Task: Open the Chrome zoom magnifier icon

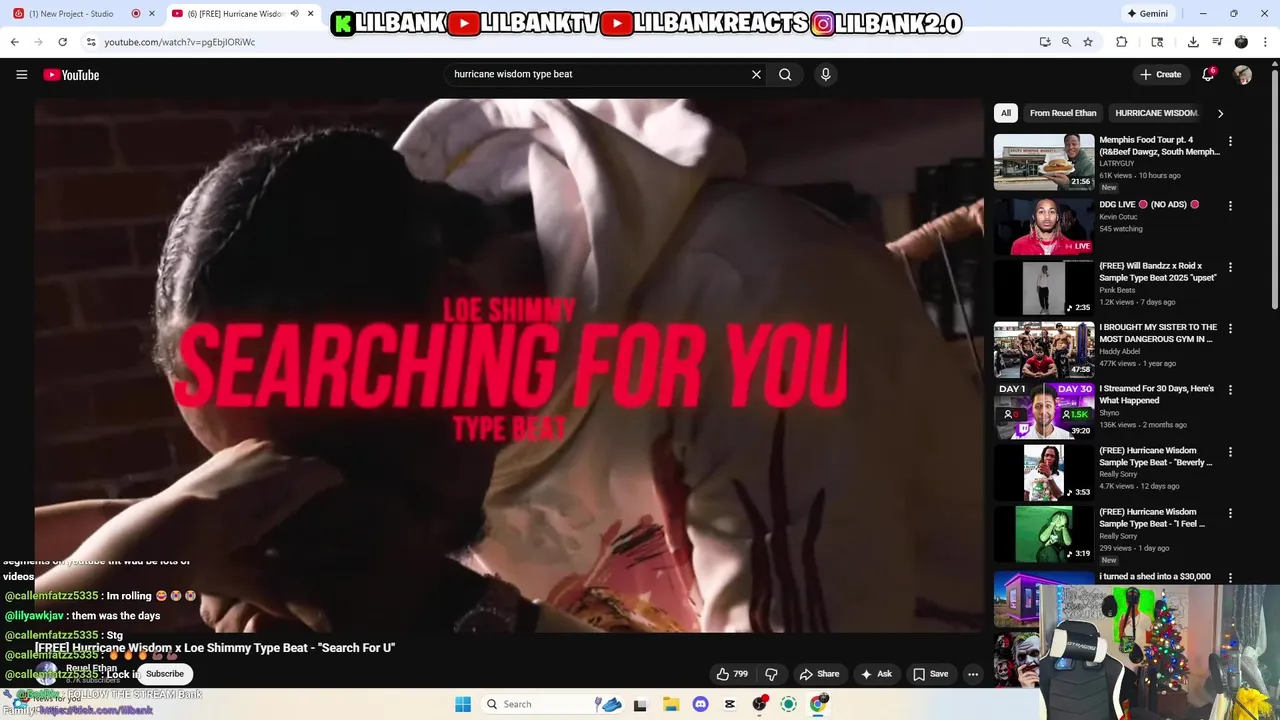Action: tap(1066, 42)
